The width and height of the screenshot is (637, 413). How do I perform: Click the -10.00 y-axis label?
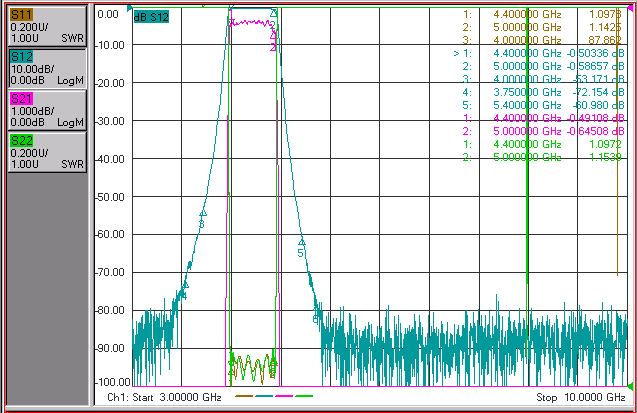tap(110, 45)
